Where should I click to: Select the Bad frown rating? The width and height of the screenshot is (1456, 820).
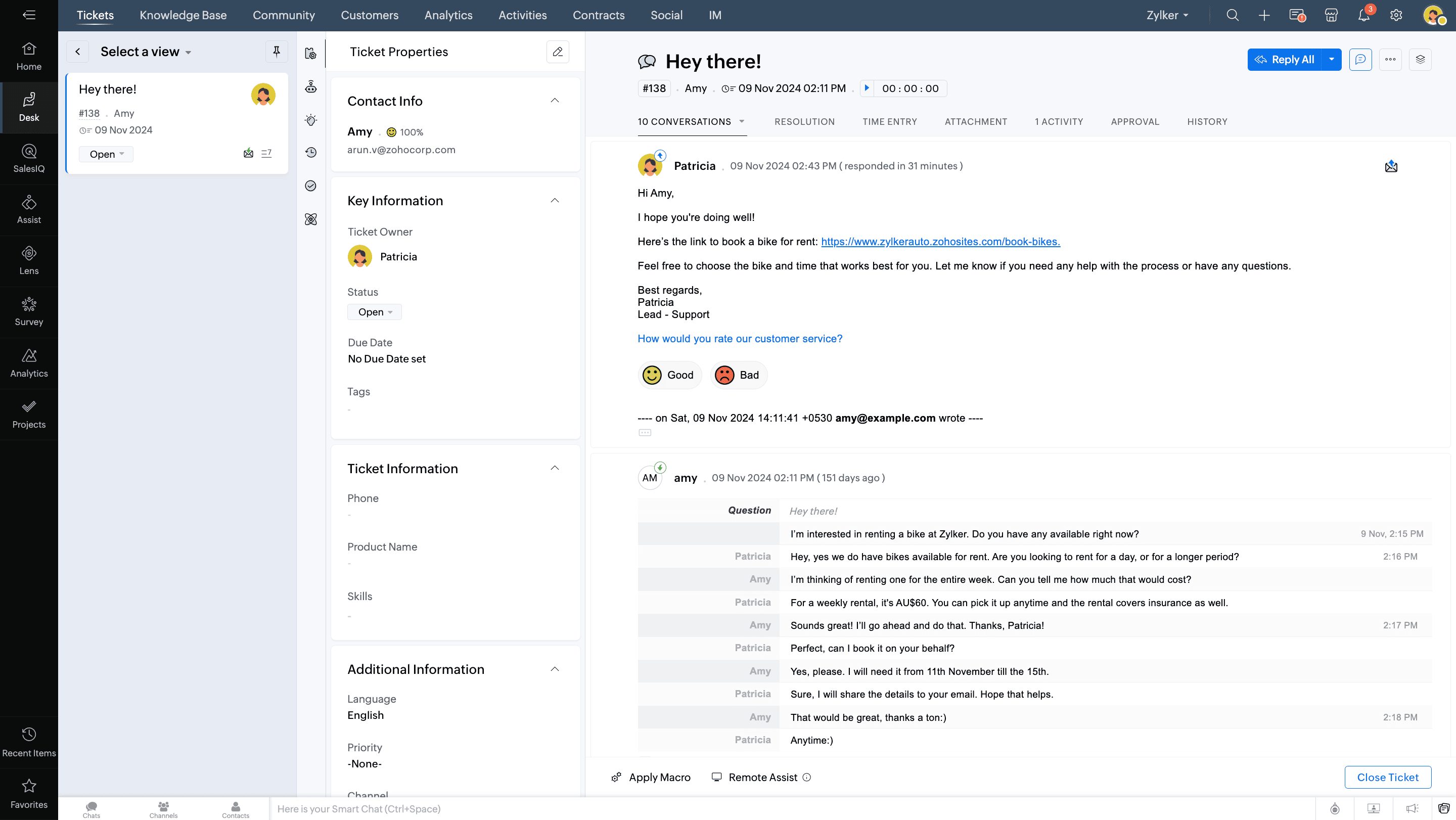click(738, 375)
